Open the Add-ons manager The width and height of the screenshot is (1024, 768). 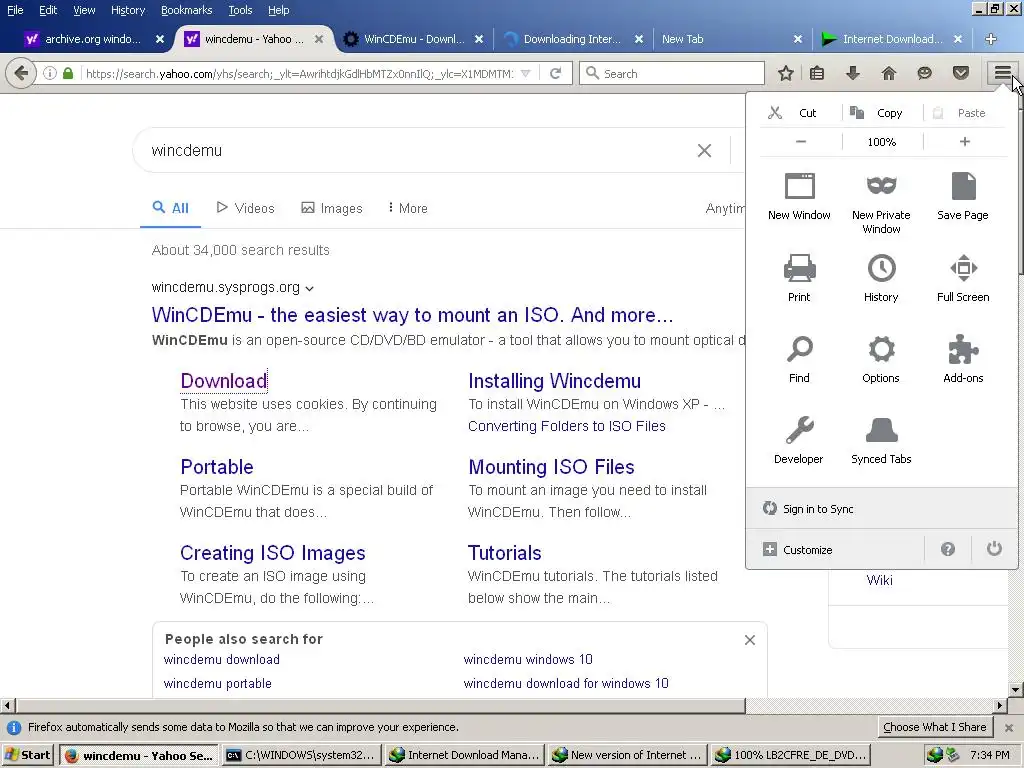pos(963,359)
